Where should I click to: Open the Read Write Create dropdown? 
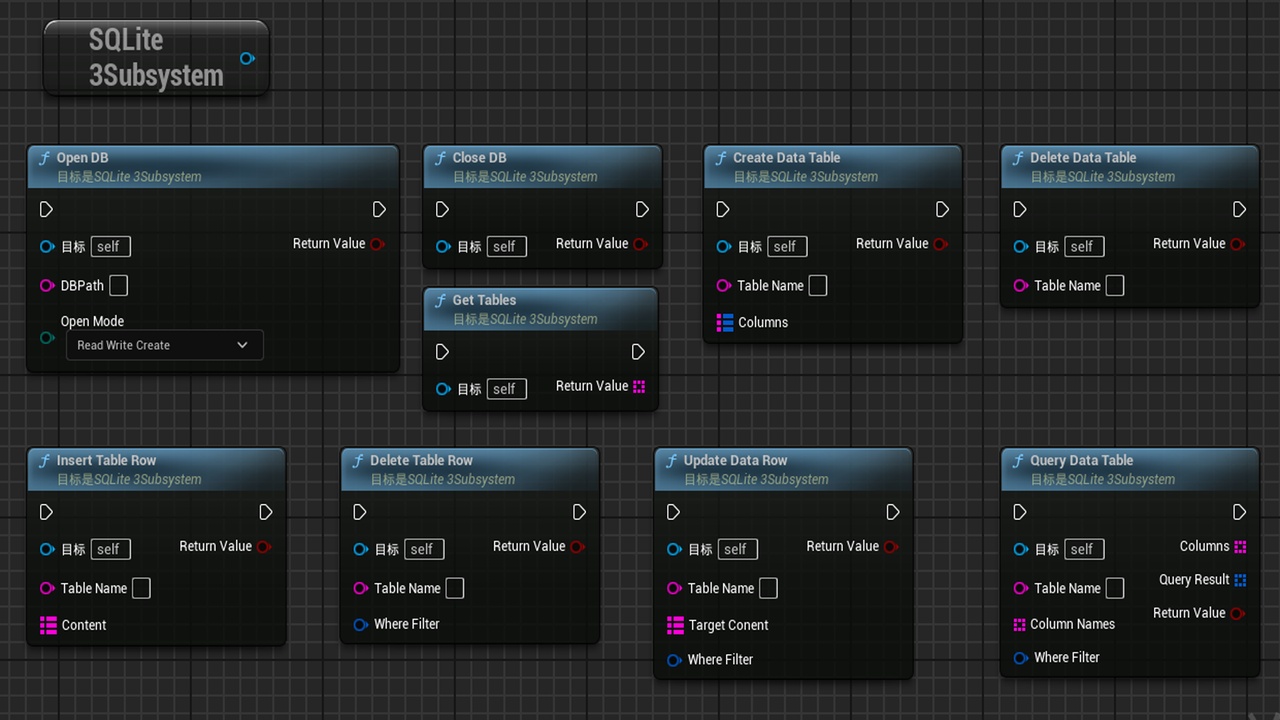164,345
